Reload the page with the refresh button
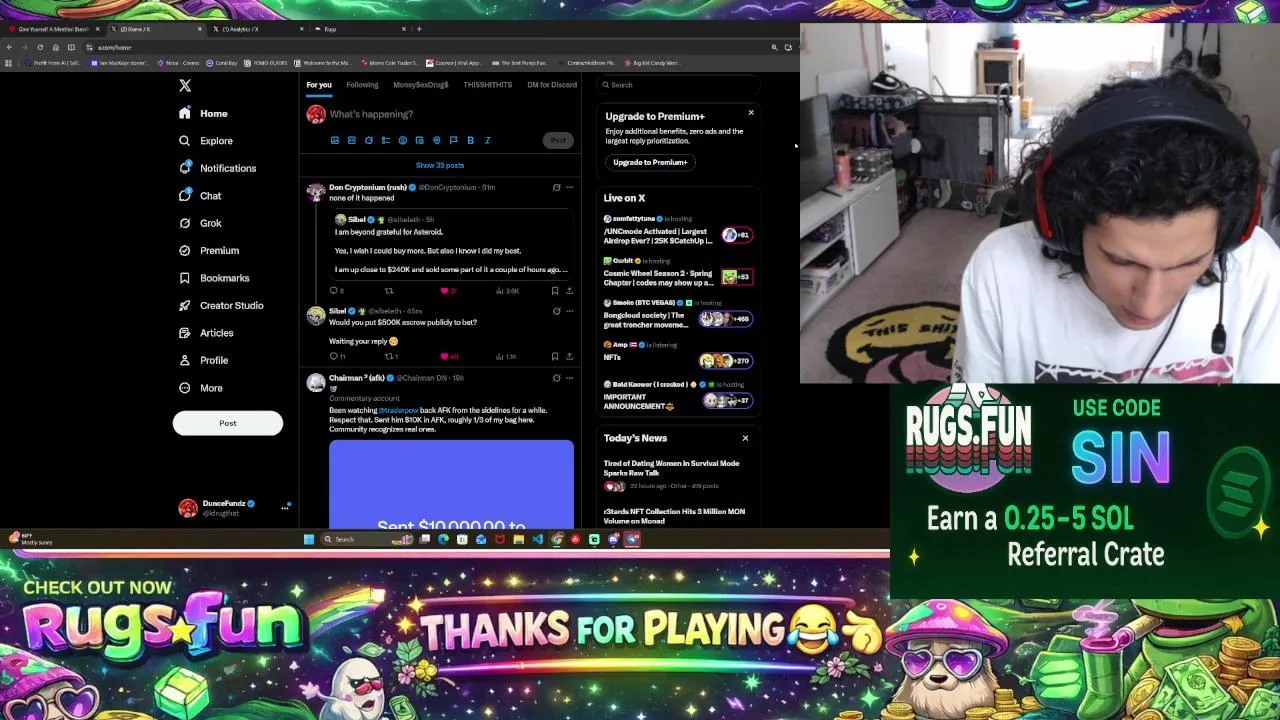The image size is (1280, 720). (x=40, y=47)
